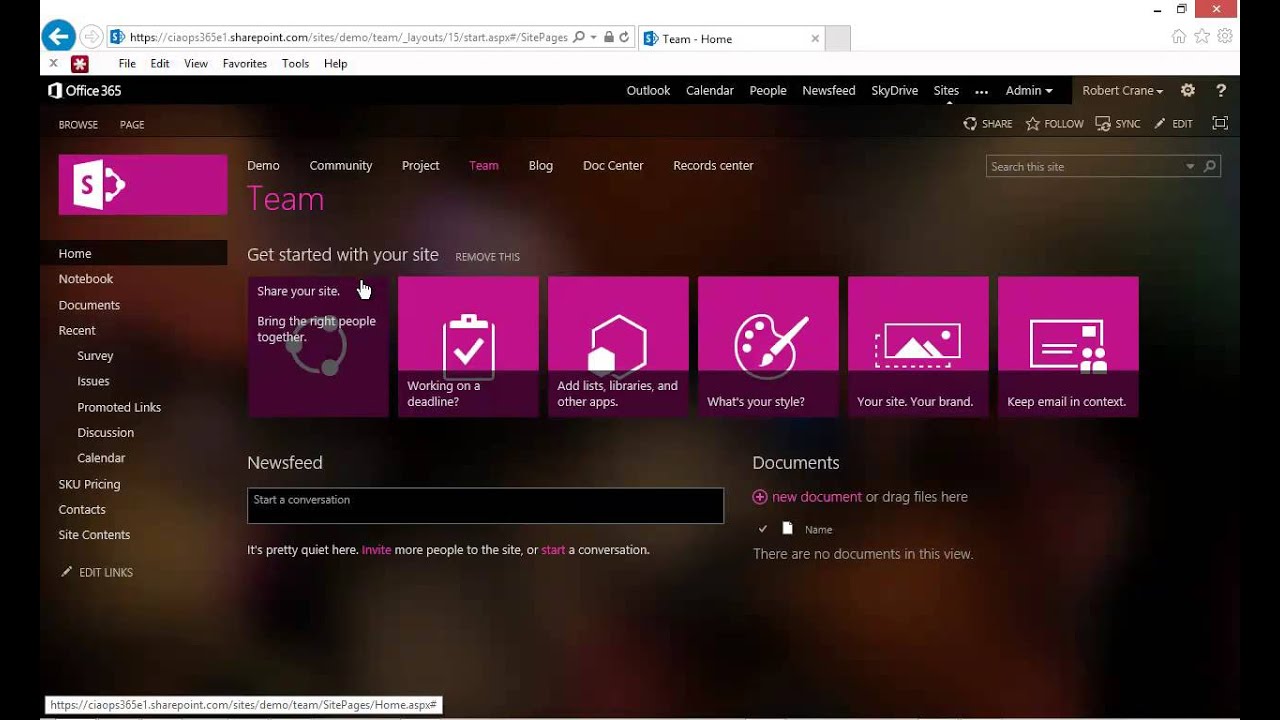Open Promoted Links in the sidebar
Image resolution: width=1280 pixels, height=720 pixels.
coord(119,407)
